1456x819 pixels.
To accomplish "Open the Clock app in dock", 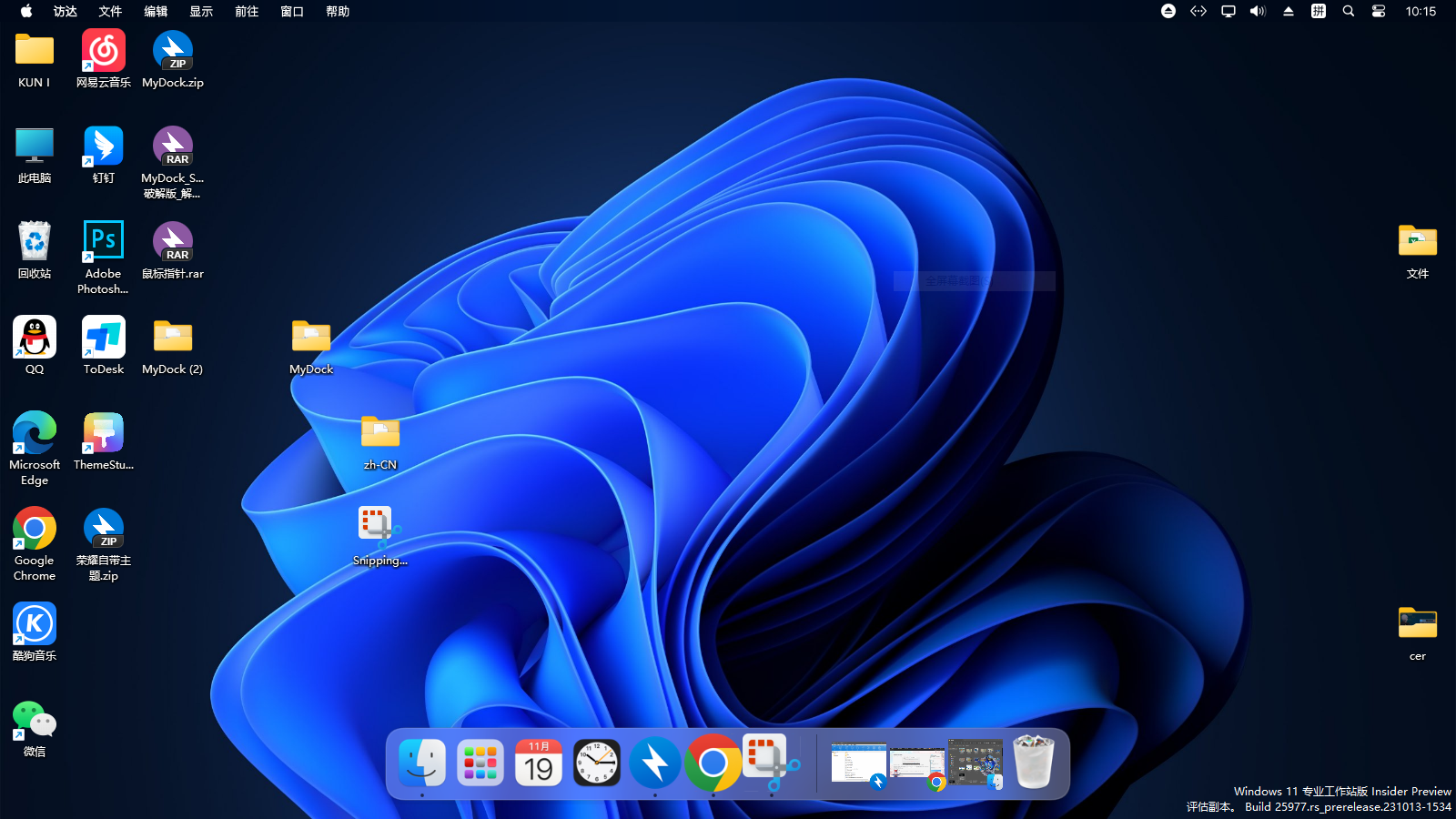I will [597, 763].
